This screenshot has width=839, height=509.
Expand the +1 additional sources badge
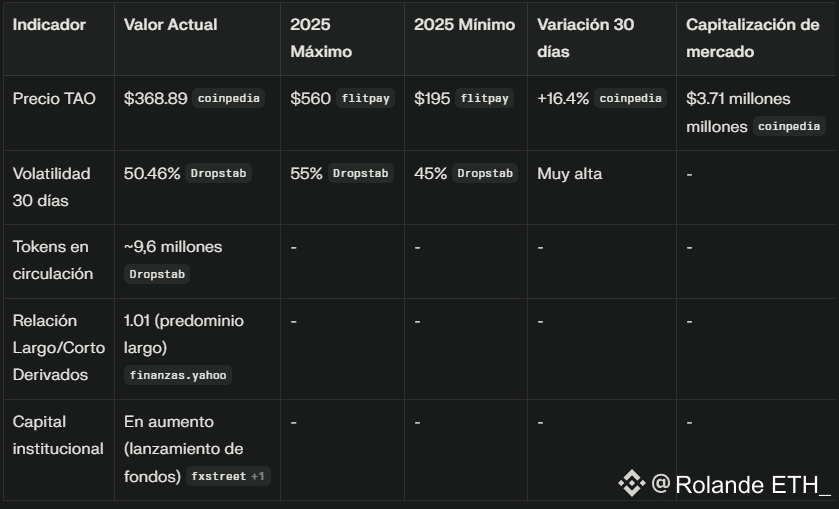pos(258,476)
